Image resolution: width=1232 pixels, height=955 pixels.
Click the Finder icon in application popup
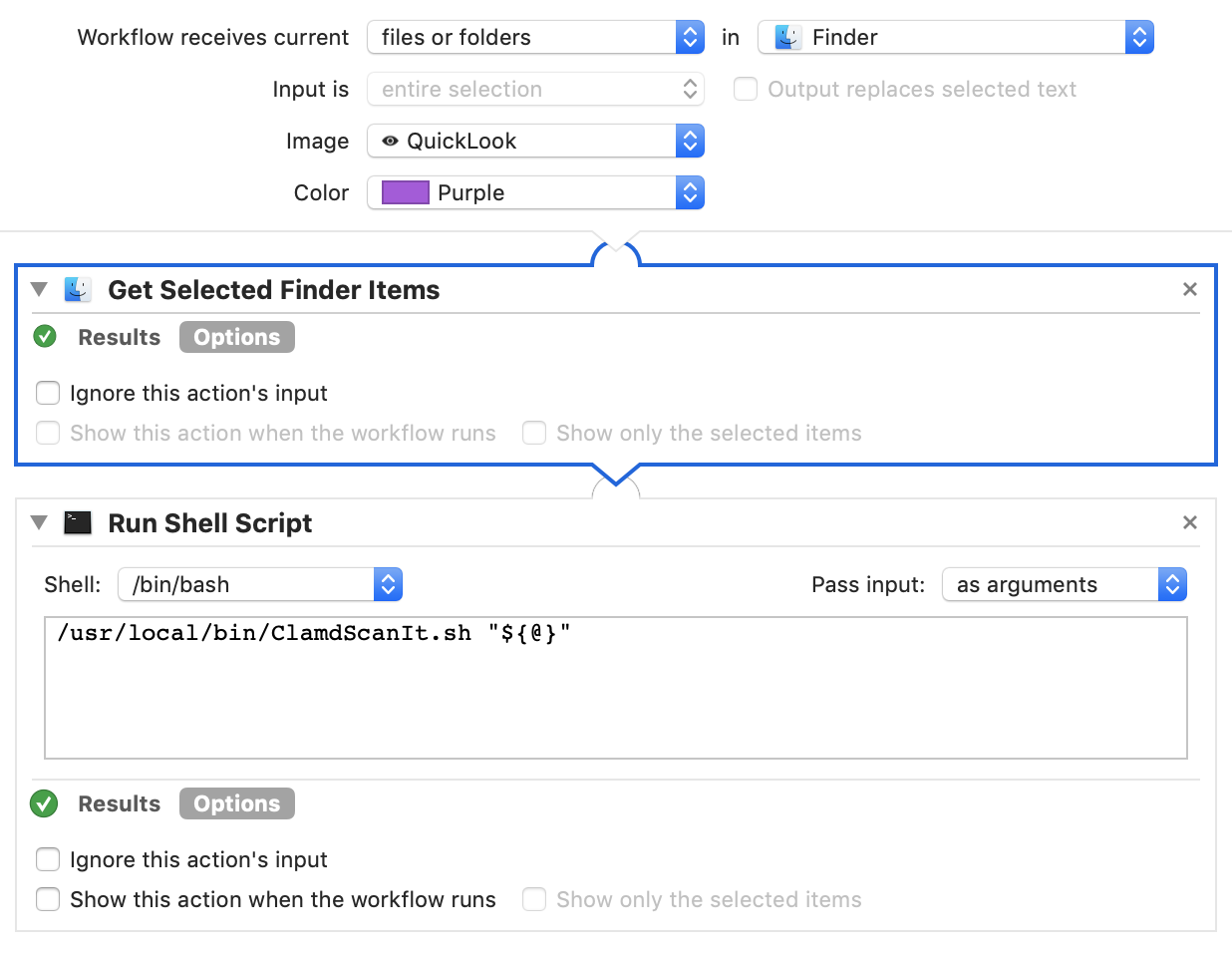click(788, 38)
